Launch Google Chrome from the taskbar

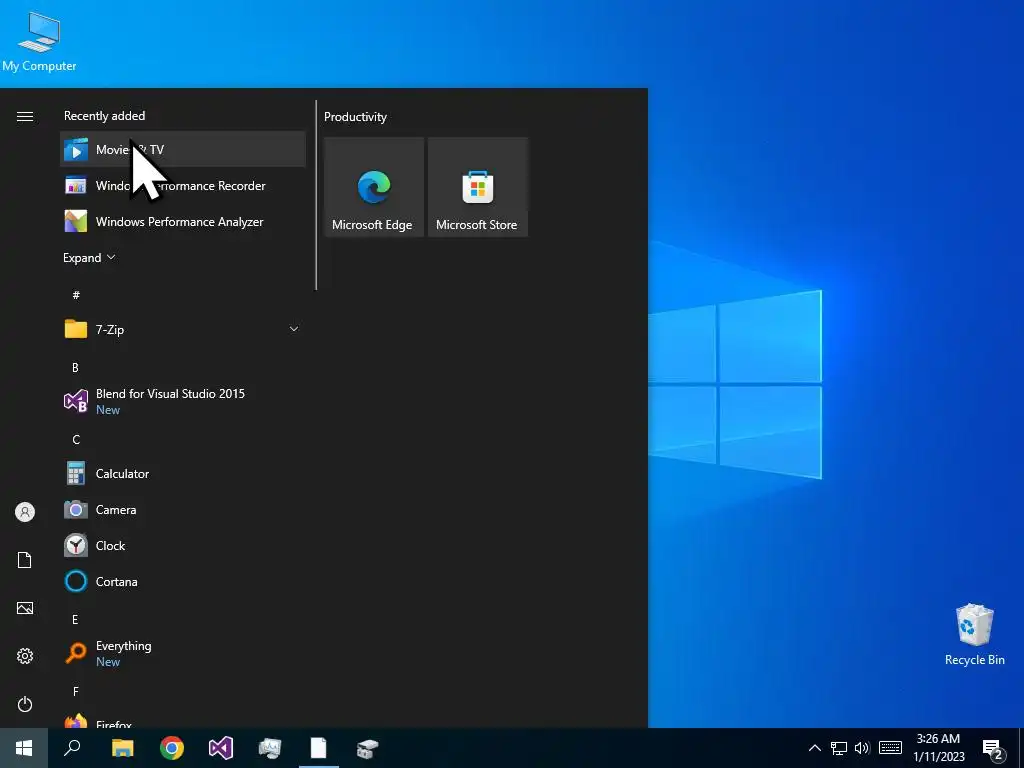point(172,748)
